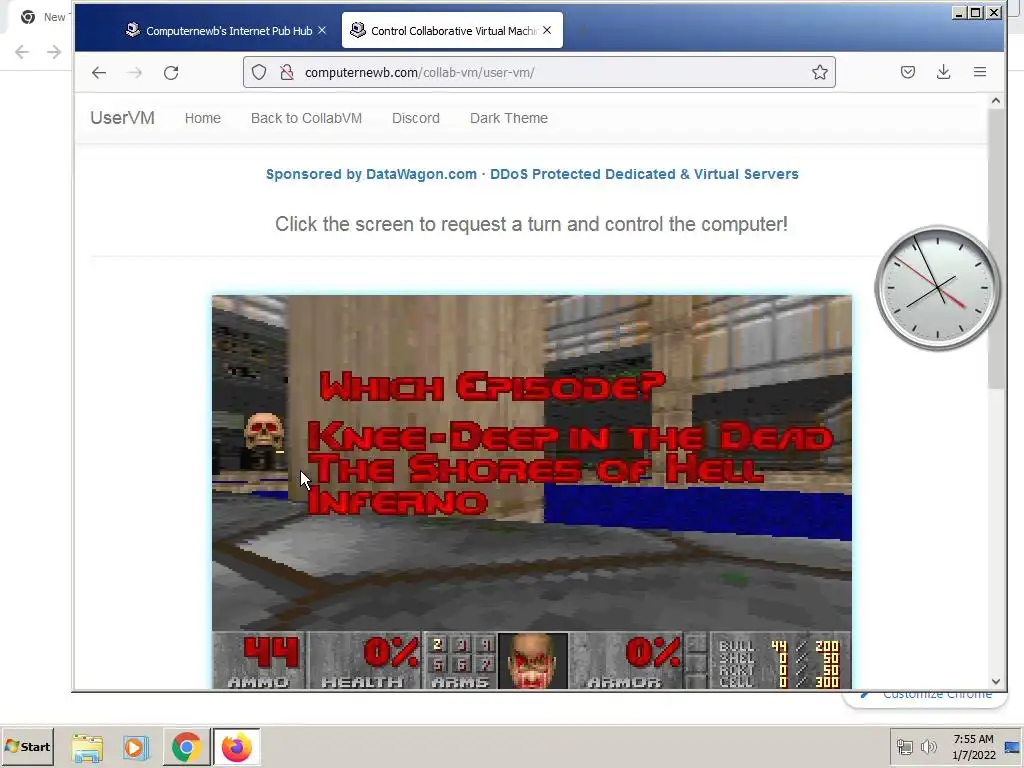Close the Computernewb's Internet Pub Hub tab
This screenshot has height=768, width=1024.
tap(322, 30)
